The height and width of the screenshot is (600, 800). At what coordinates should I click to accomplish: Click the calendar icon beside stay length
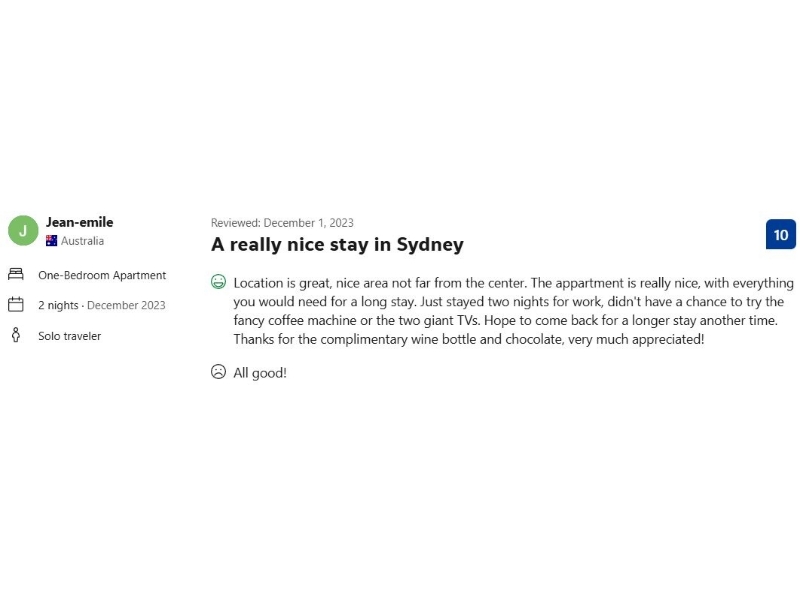16,305
